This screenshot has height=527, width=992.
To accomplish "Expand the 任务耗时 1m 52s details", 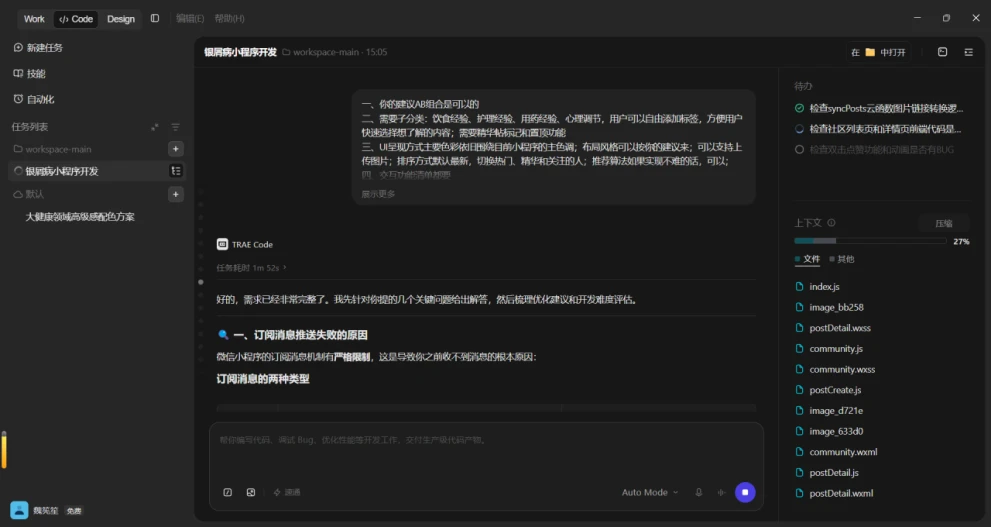I will tap(251, 268).
